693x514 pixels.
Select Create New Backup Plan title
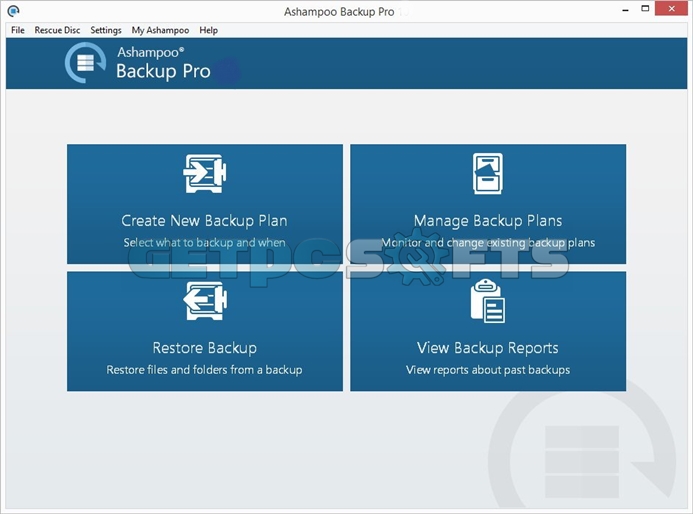[x=204, y=221]
